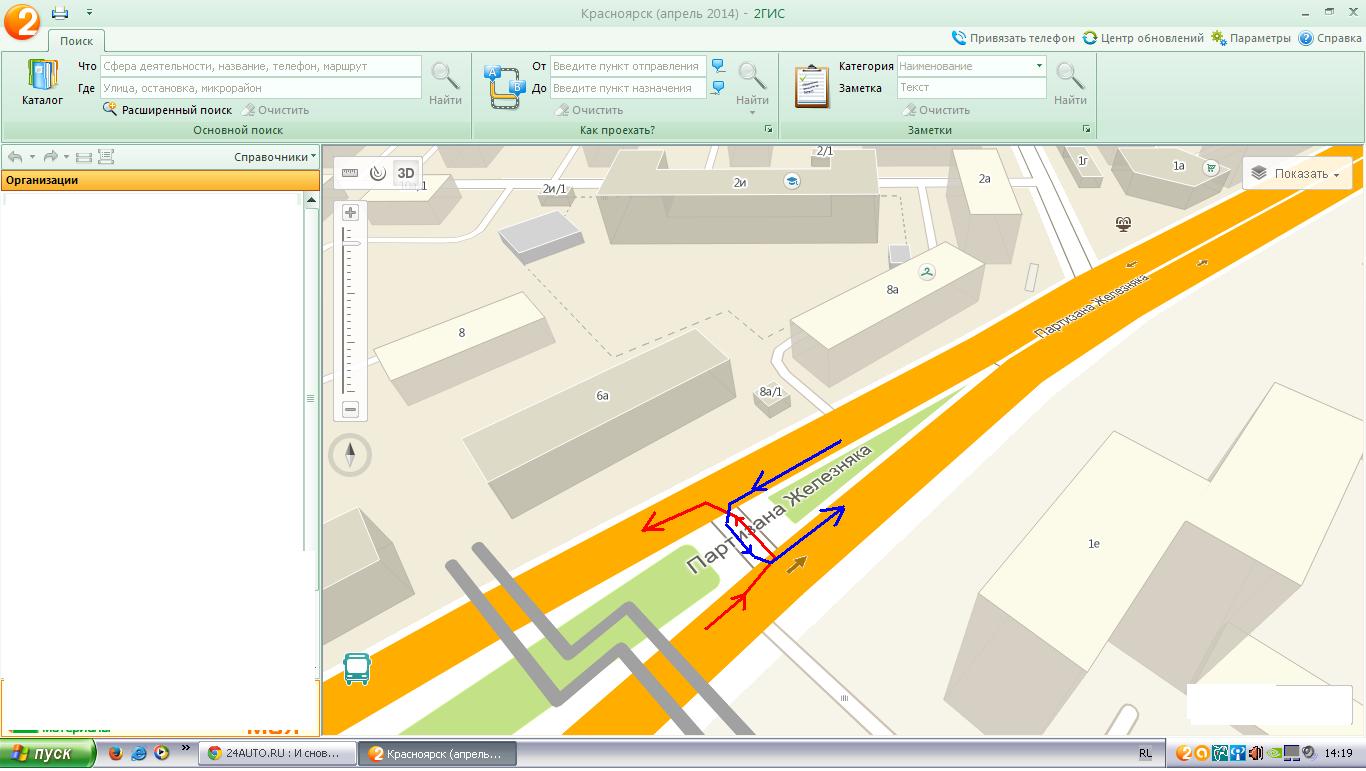The height and width of the screenshot is (771, 1366).
Task: Expand the quick access toolbar customize arrow
Action: click(x=89, y=12)
